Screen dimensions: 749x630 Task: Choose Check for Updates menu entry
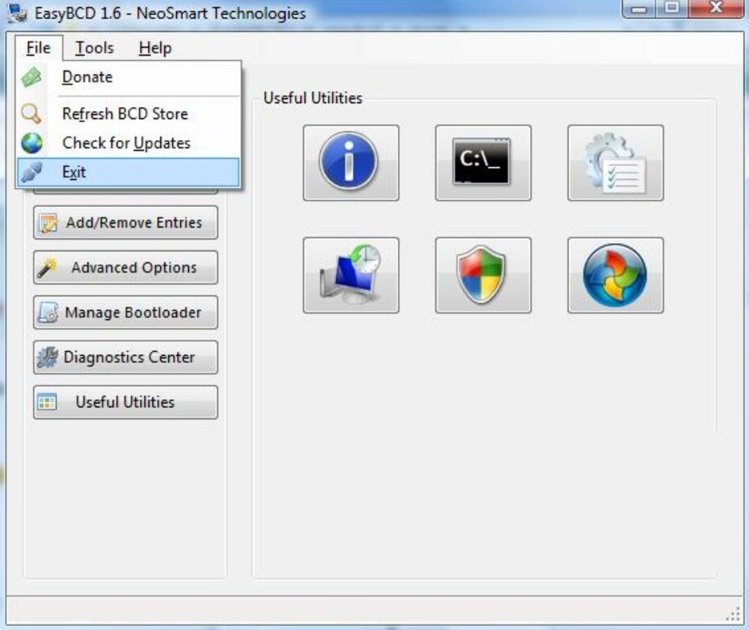126,143
